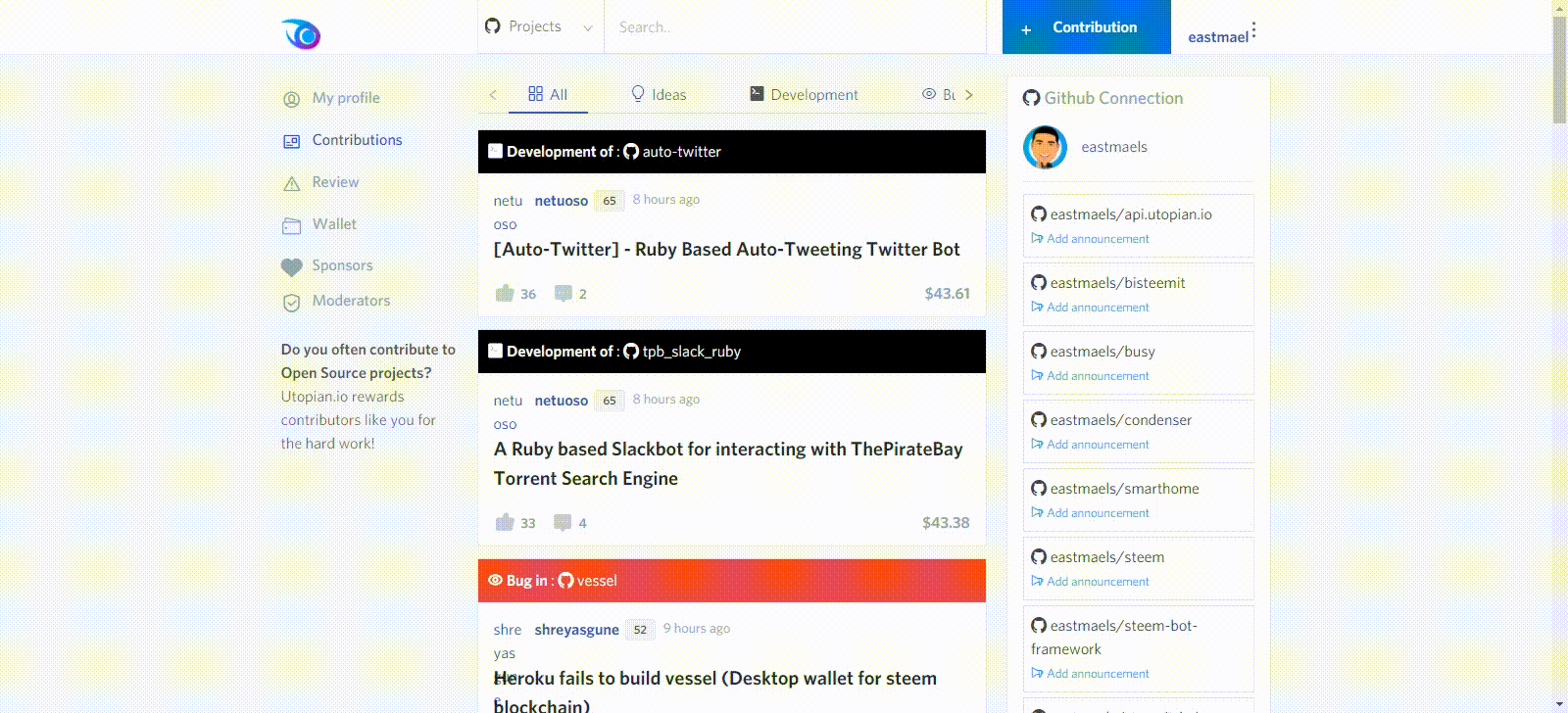Screen dimensions: 1568x713
Task: Switch to the Ideas tab
Action: 659,94
